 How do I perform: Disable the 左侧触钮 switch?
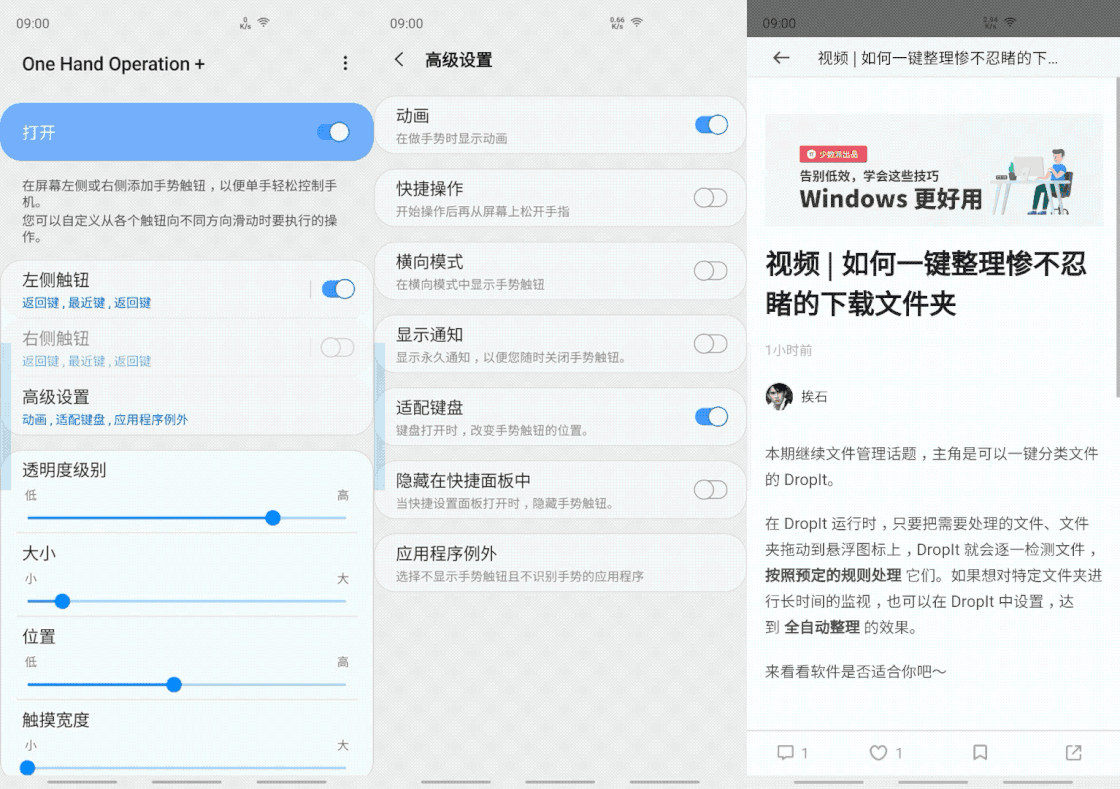click(x=337, y=289)
